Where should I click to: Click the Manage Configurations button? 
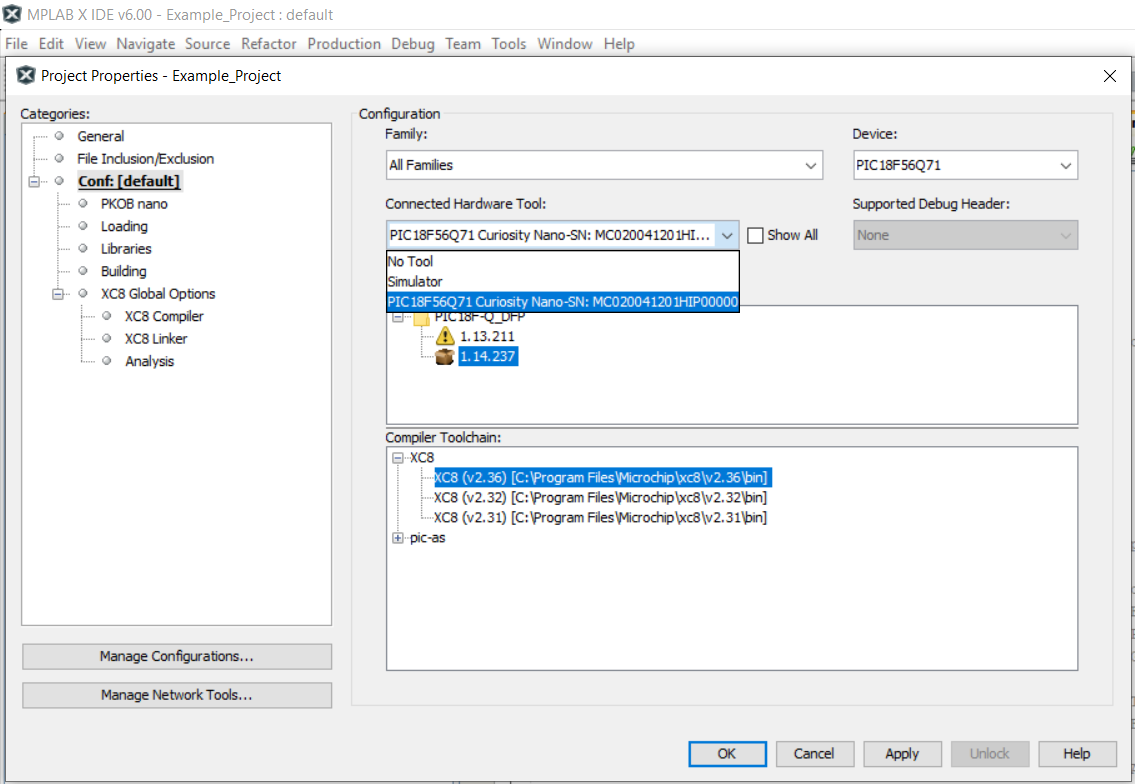[176, 657]
